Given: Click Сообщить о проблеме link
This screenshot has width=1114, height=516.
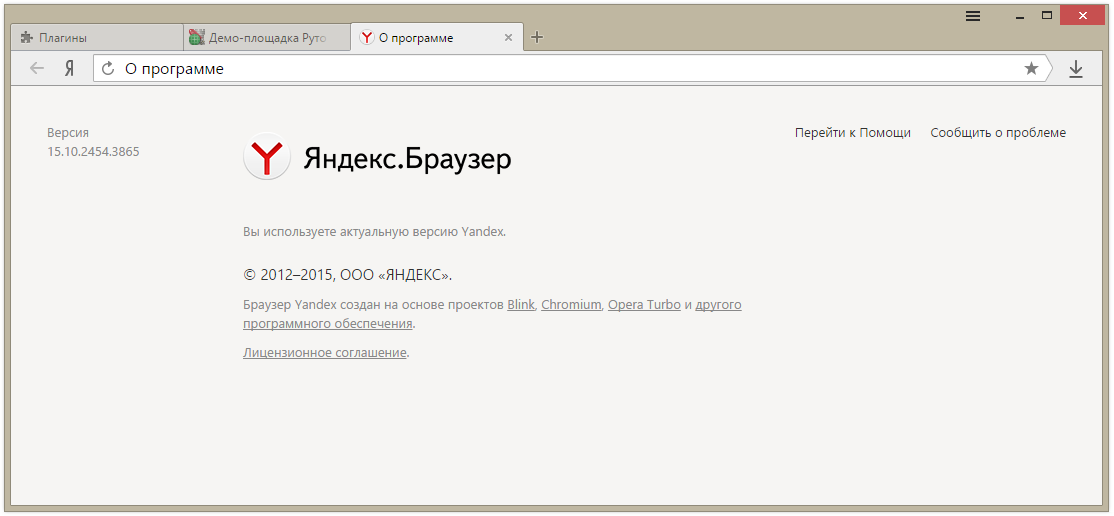Looking at the screenshot, I should (x=997, y=133).
